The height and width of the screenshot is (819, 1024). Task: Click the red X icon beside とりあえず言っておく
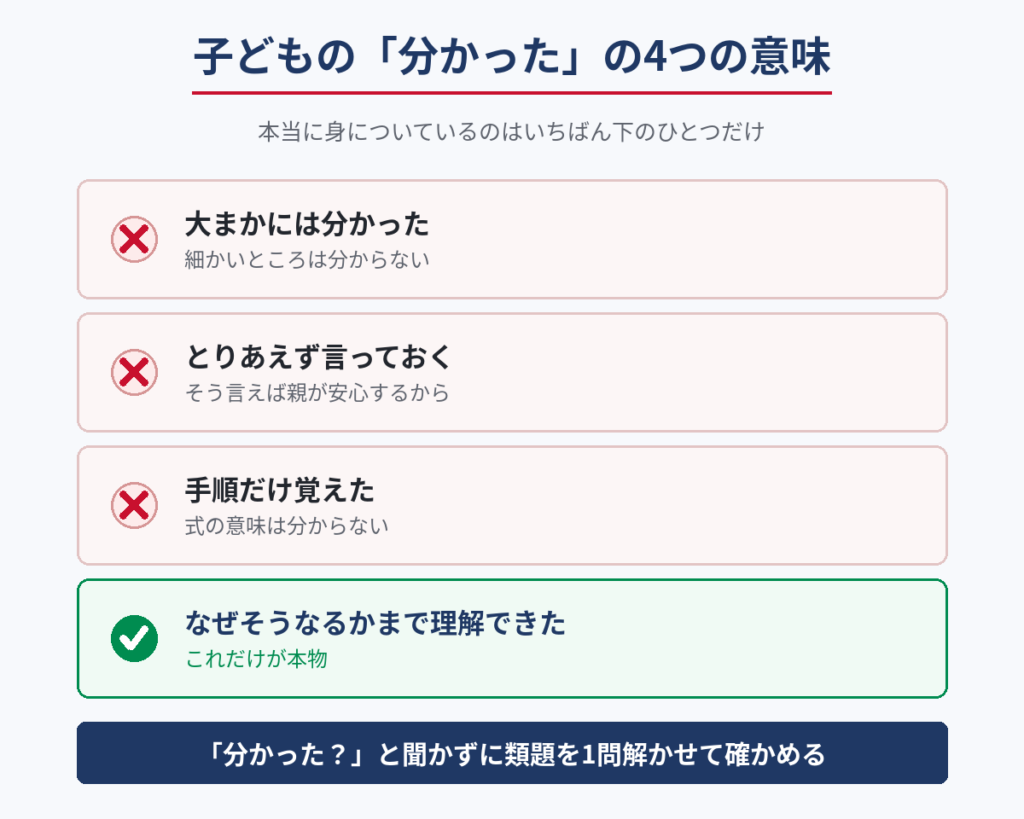134,372
